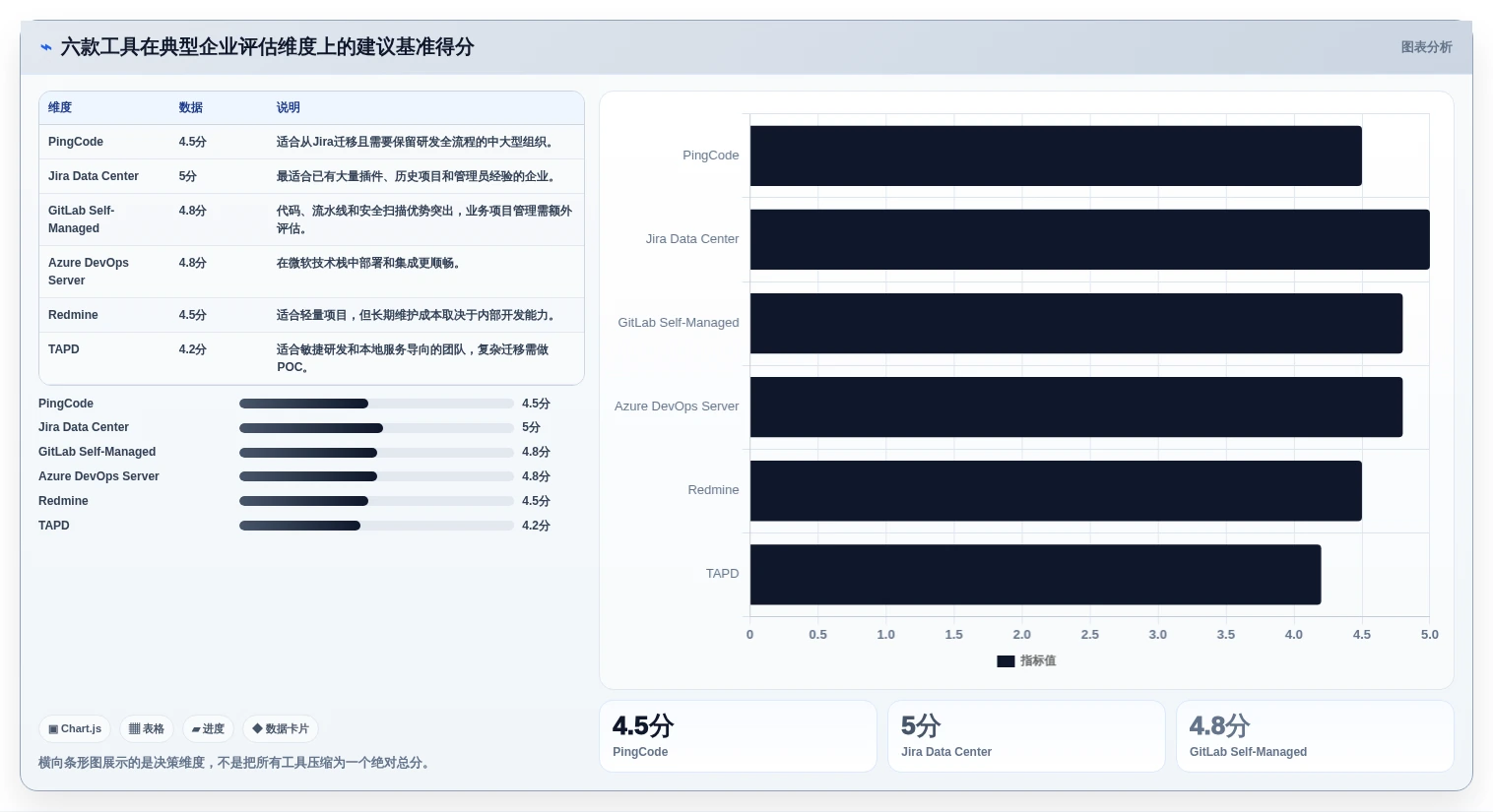
Task: Click the 2.5 x-axis tick label
Action: [1090, 635]
